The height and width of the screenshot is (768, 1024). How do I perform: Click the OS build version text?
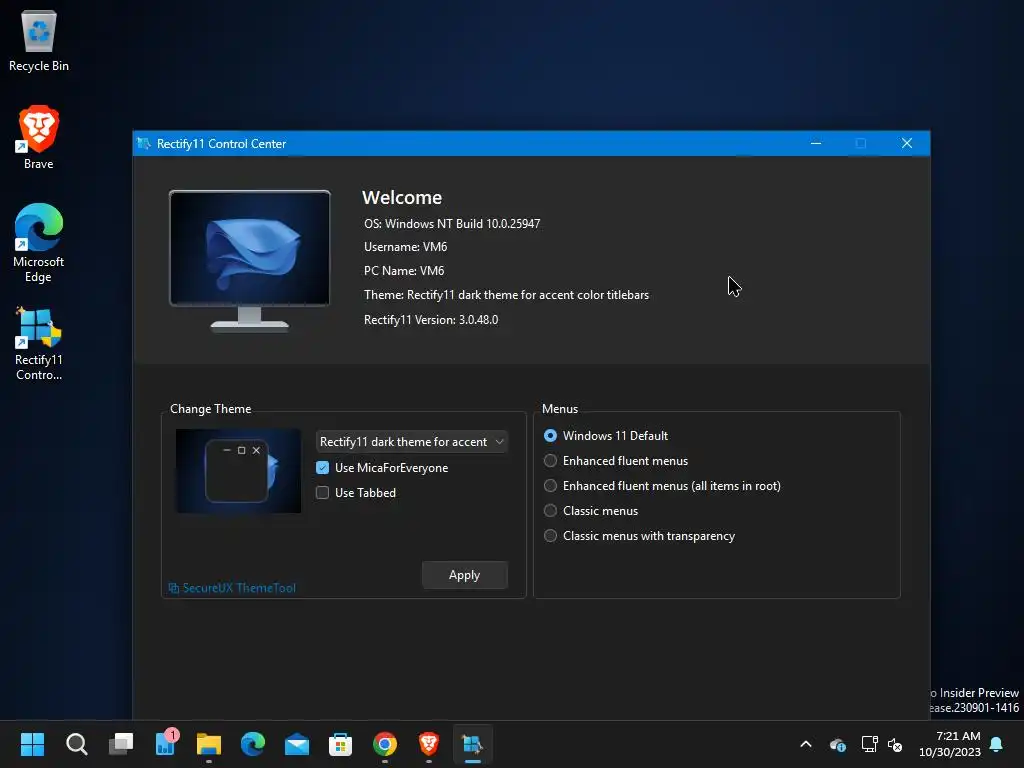[x=452, y=223]
